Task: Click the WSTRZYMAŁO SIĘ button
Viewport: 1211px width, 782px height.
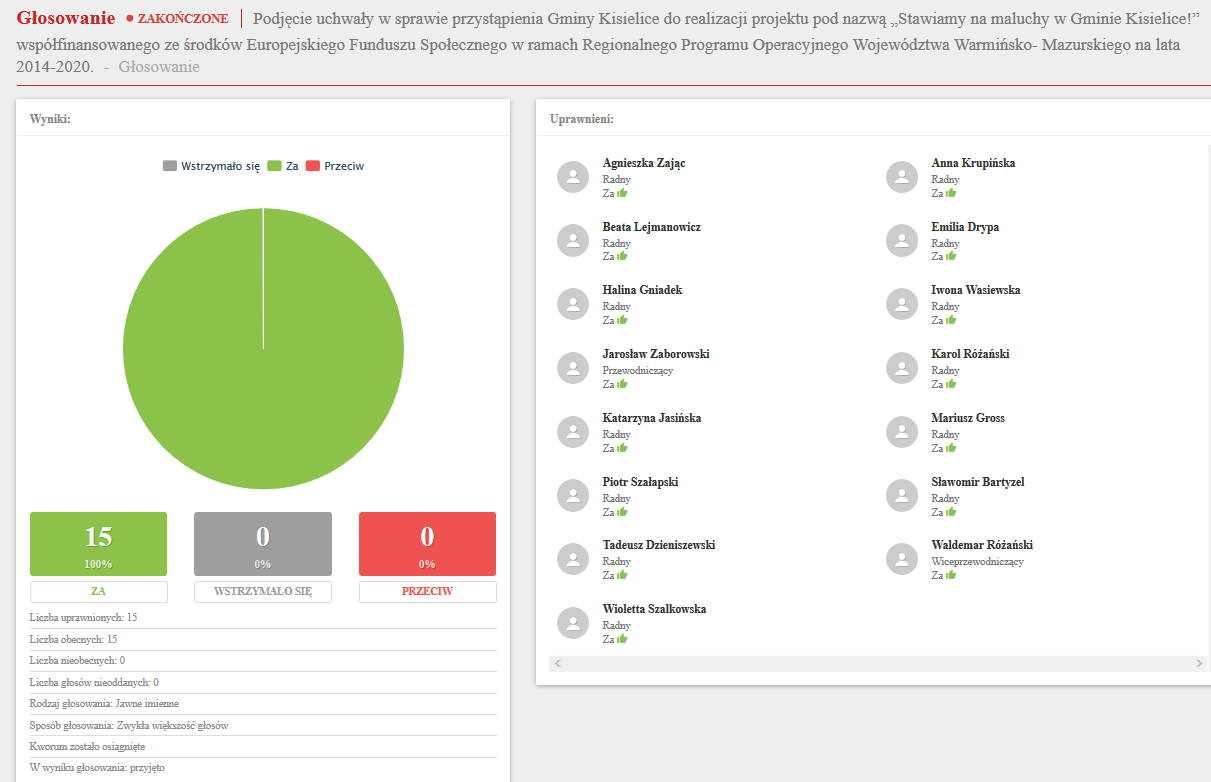Action: pyautogui.click(x=262, y=591)
